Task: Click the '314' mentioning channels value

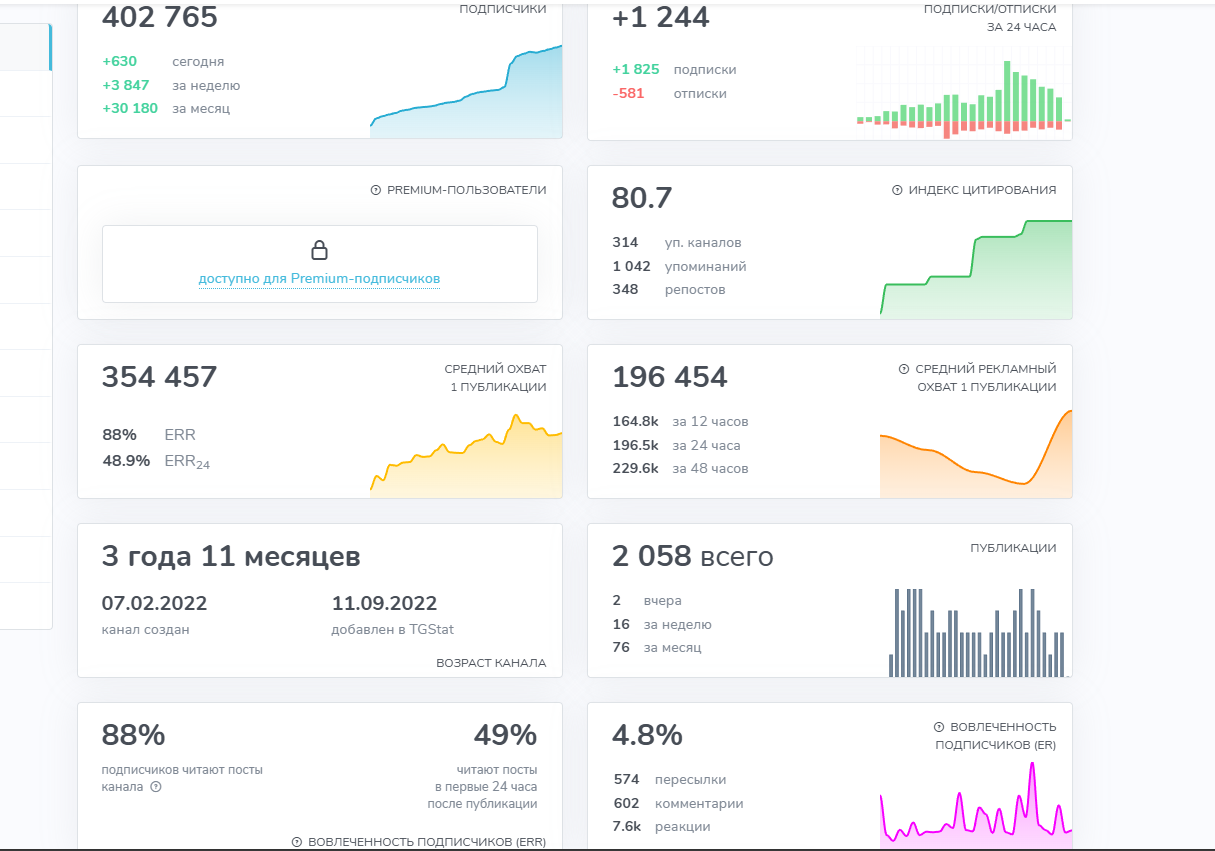Action: 625,243
